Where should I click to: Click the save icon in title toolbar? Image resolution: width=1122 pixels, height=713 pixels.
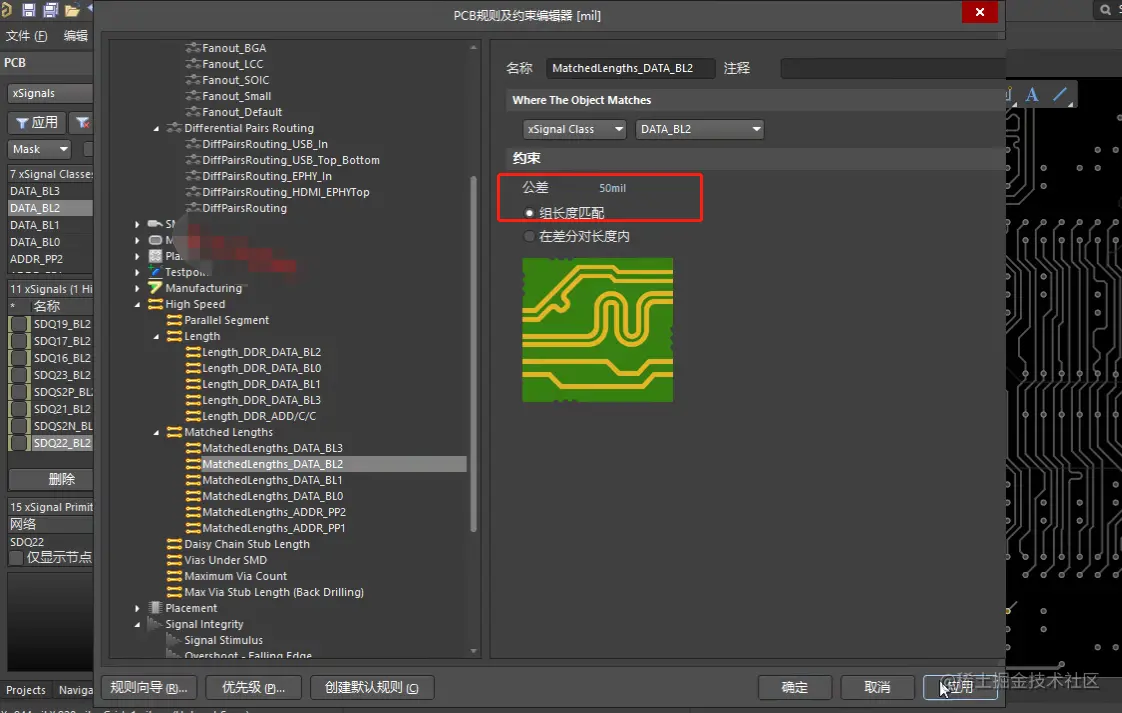point(29,10)
